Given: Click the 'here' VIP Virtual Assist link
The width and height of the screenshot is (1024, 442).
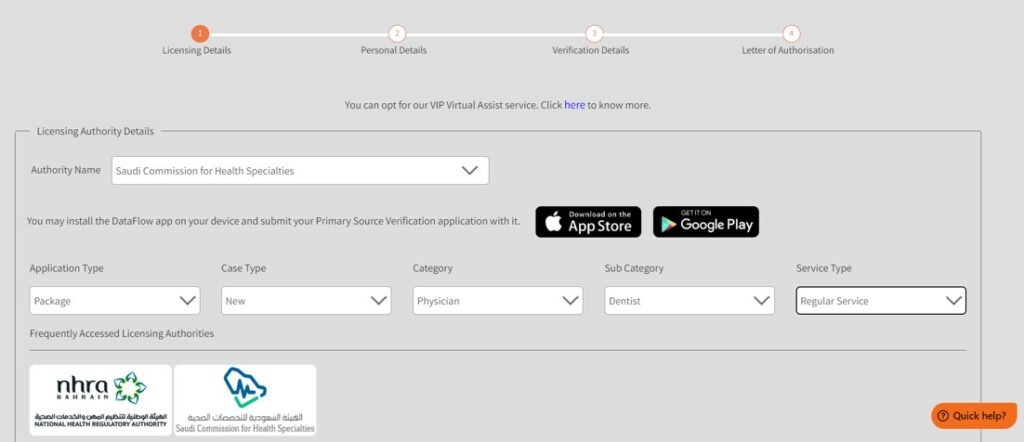Looking at the screenshot, I should pos(575,104).
